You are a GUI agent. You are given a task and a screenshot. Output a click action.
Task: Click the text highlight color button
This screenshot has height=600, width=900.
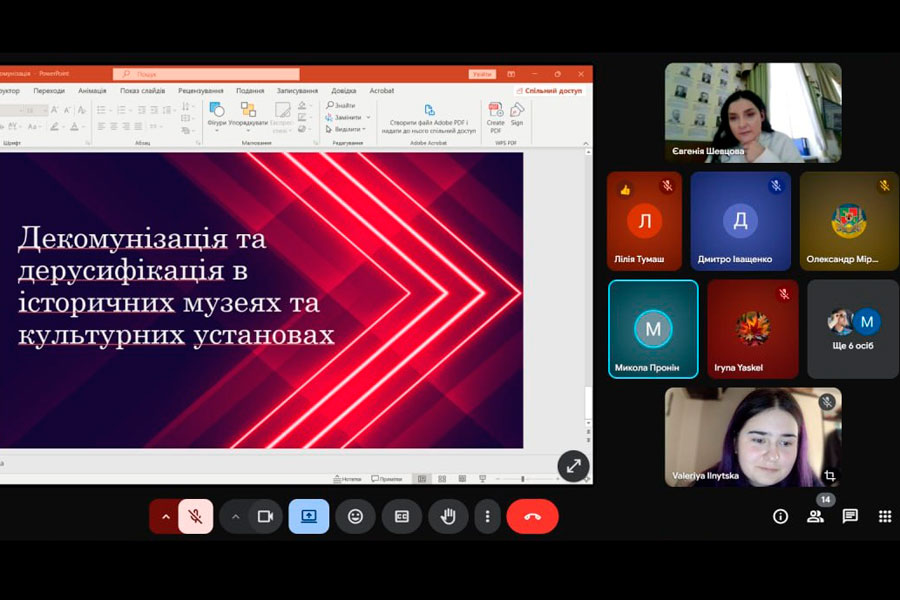click(55, 126)
